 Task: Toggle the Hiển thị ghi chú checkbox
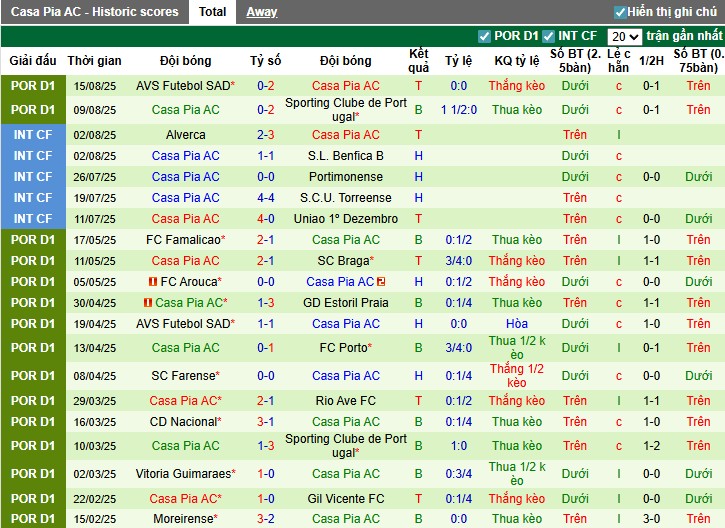coord(620,12)
